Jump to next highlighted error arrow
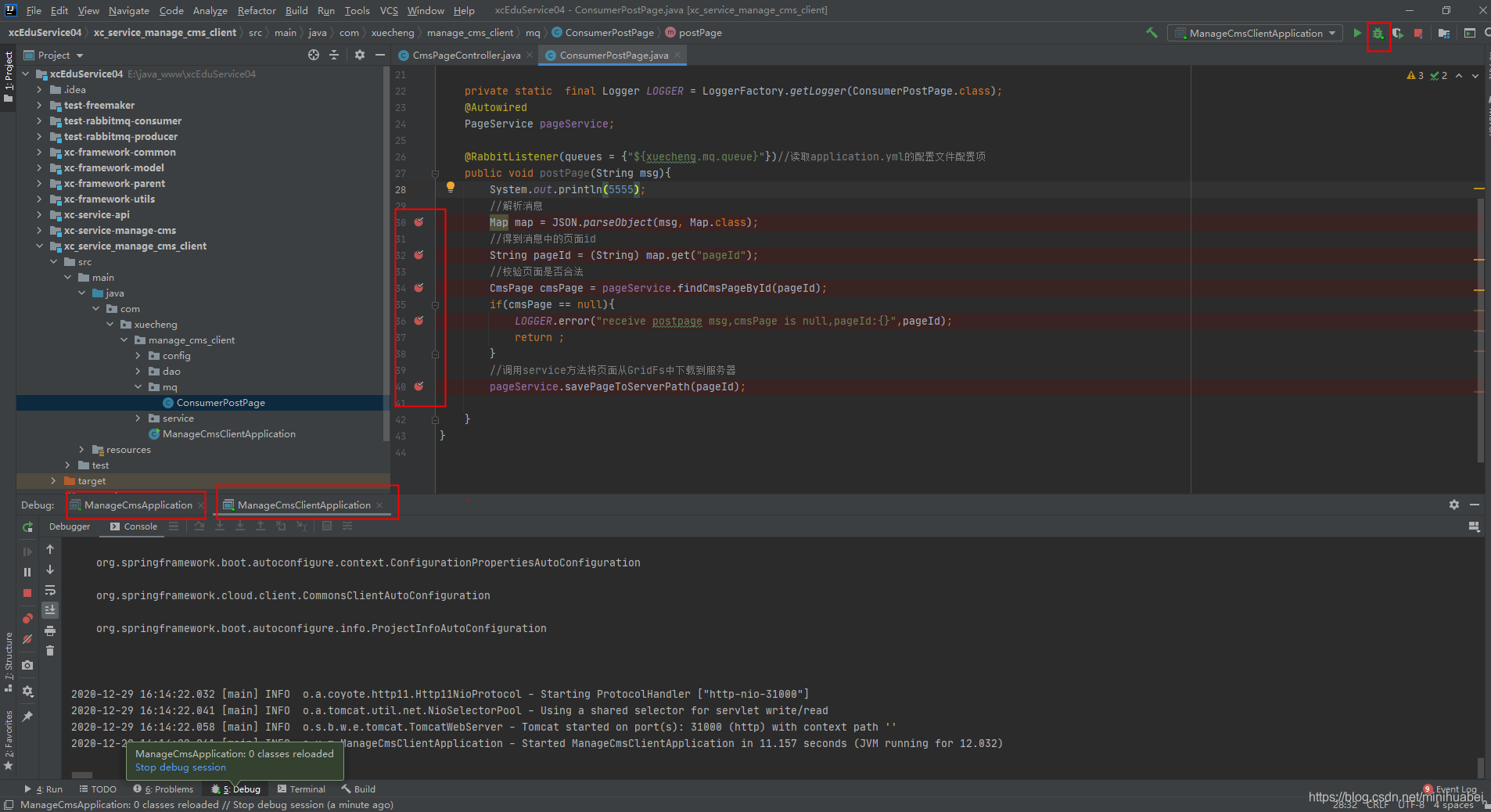This screenshot has height=812, width=1491. point(1475,76)
